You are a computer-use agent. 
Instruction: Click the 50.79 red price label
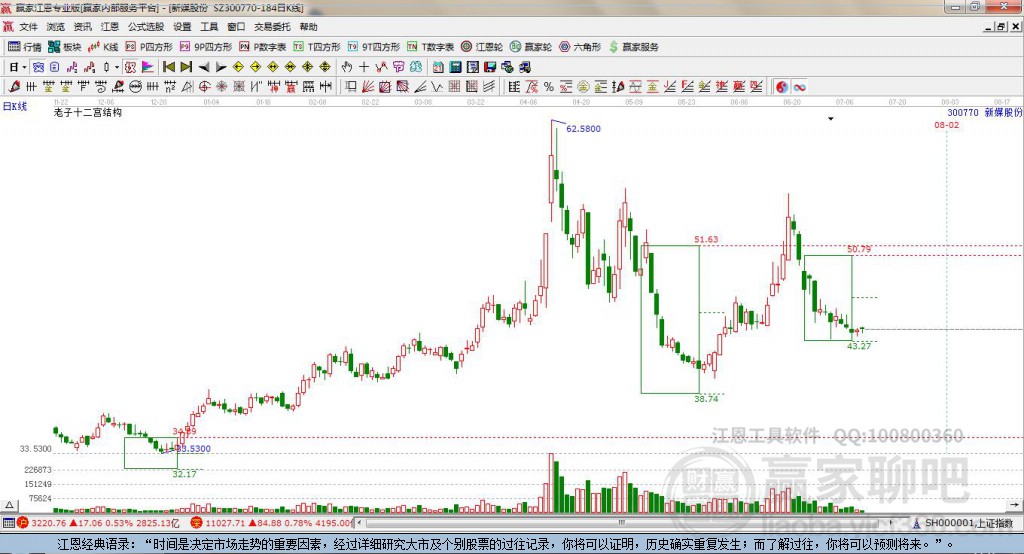(x=859, y=249)
